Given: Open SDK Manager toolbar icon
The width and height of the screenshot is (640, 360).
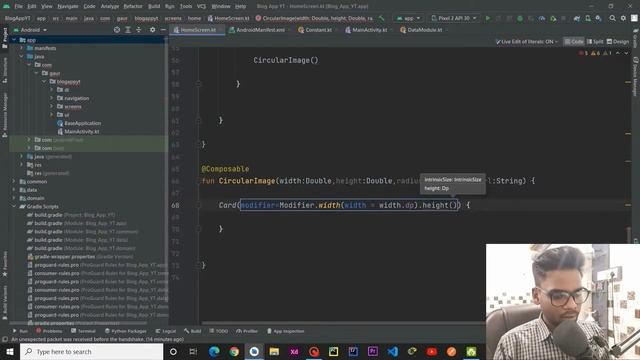Looking at the screenshot, I should click(x=598, y=18).
